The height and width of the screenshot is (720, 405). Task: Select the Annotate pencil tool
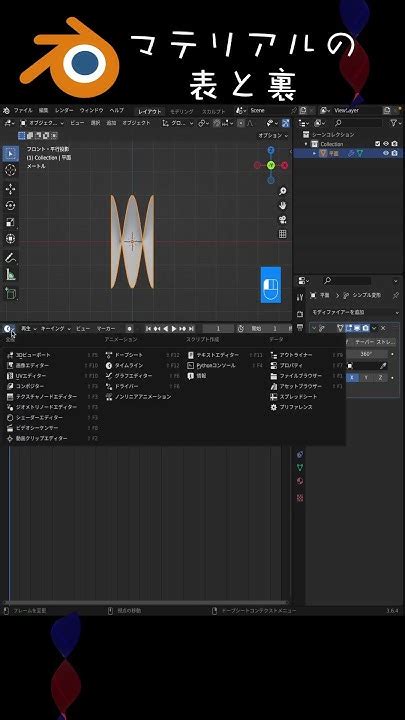click(11, 258)
